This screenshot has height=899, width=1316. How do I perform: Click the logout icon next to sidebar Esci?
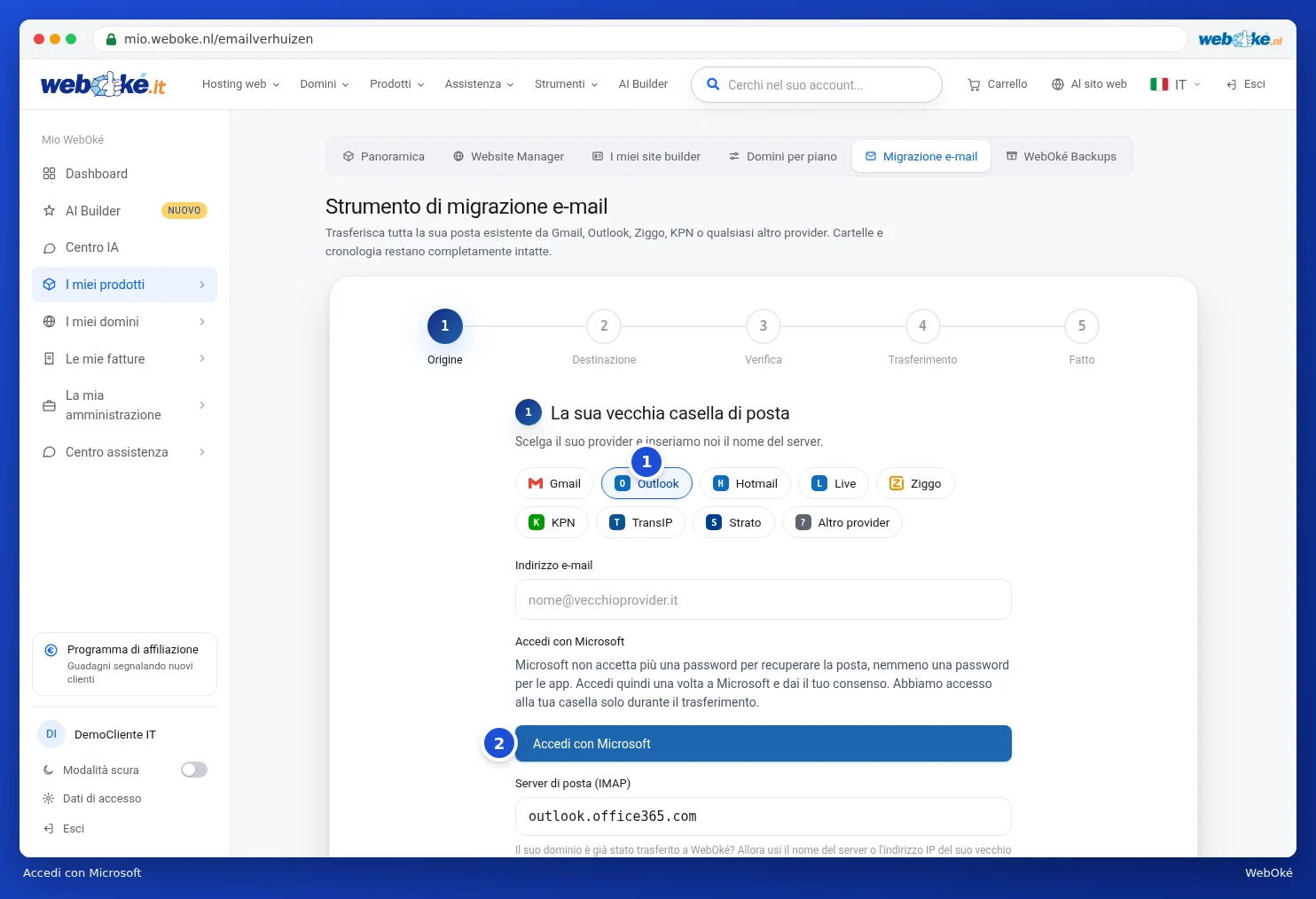pyautogui.click(x=48, y=829)
